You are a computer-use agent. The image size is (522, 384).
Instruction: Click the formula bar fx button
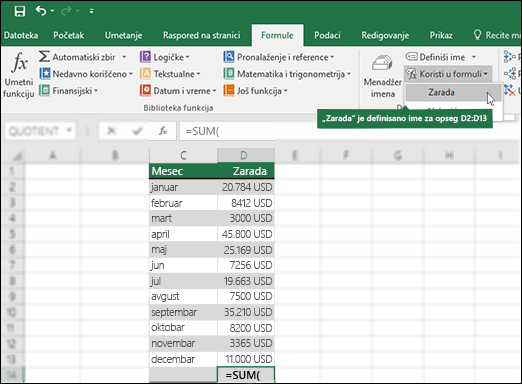[x=163, y=131]
